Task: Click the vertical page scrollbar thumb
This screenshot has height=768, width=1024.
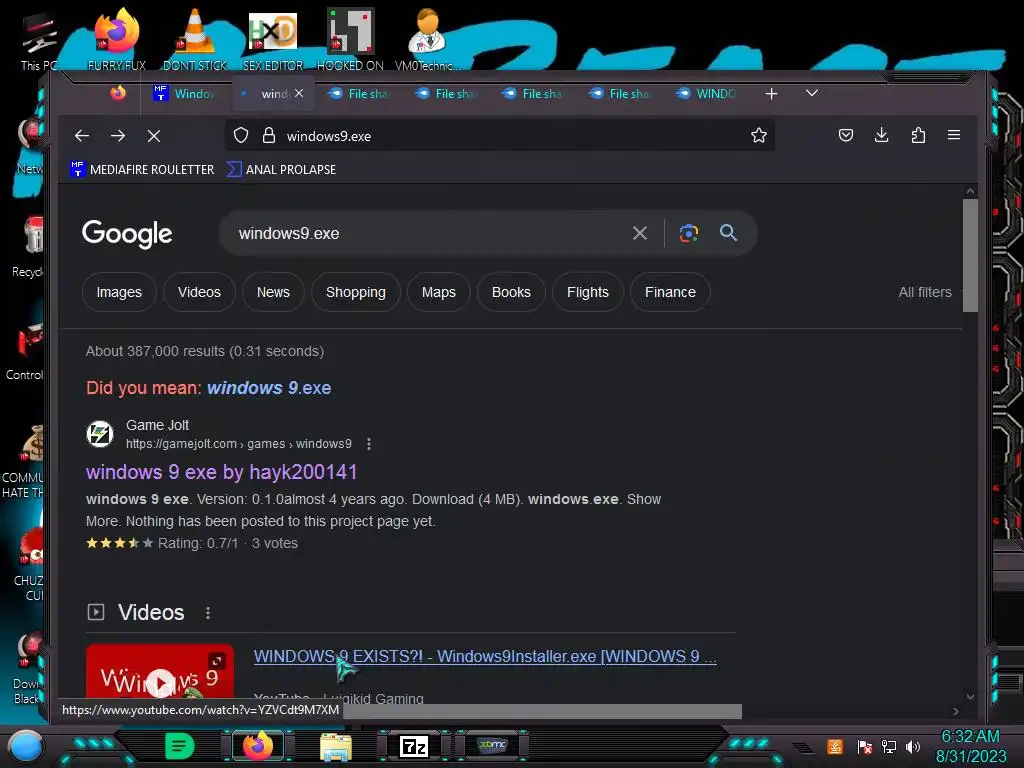Action: pyautogui.click(x=970, y=255)
